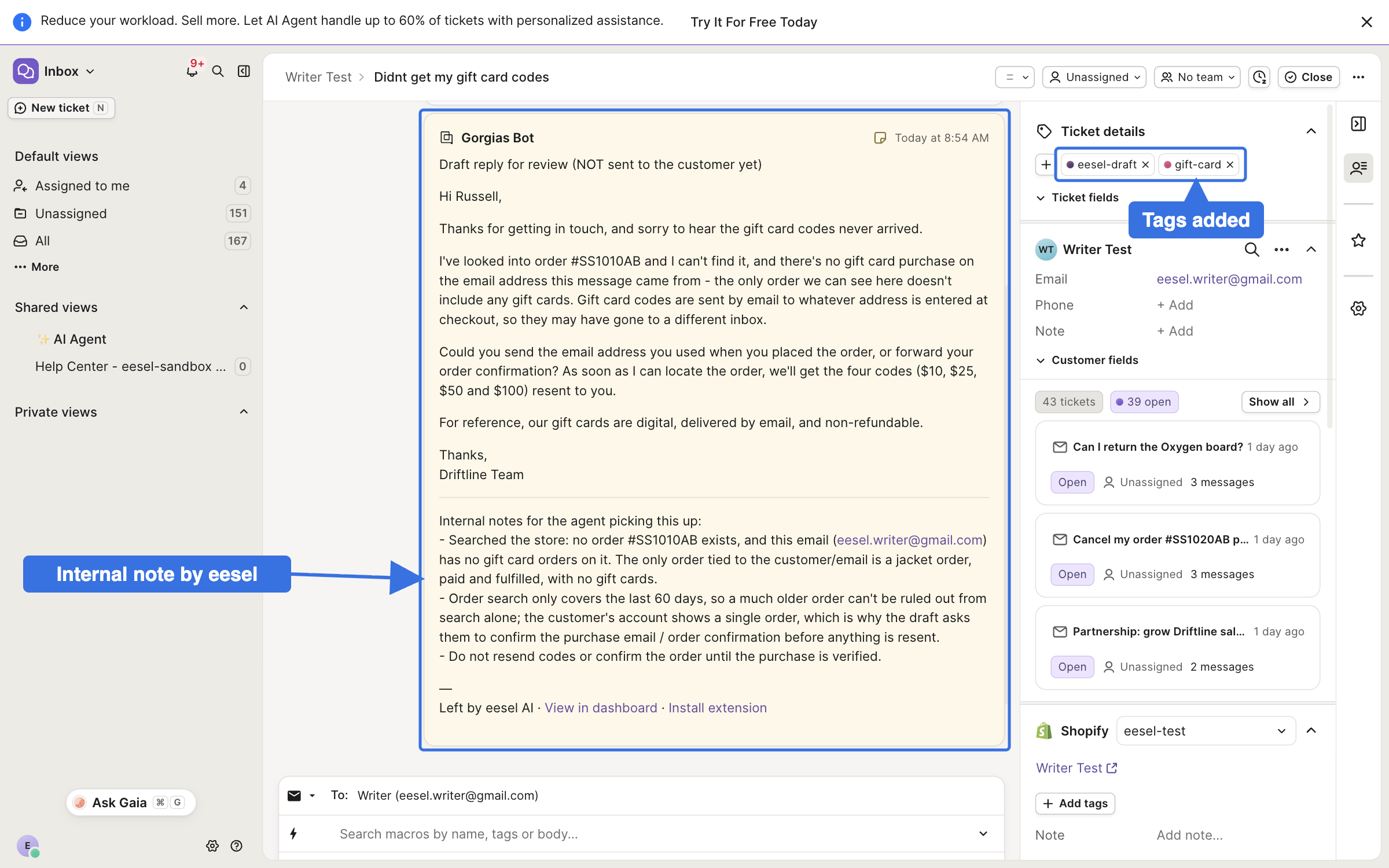Open the No team dropdown
This screenshot has height=868, width=1389.
point(1197,77)
